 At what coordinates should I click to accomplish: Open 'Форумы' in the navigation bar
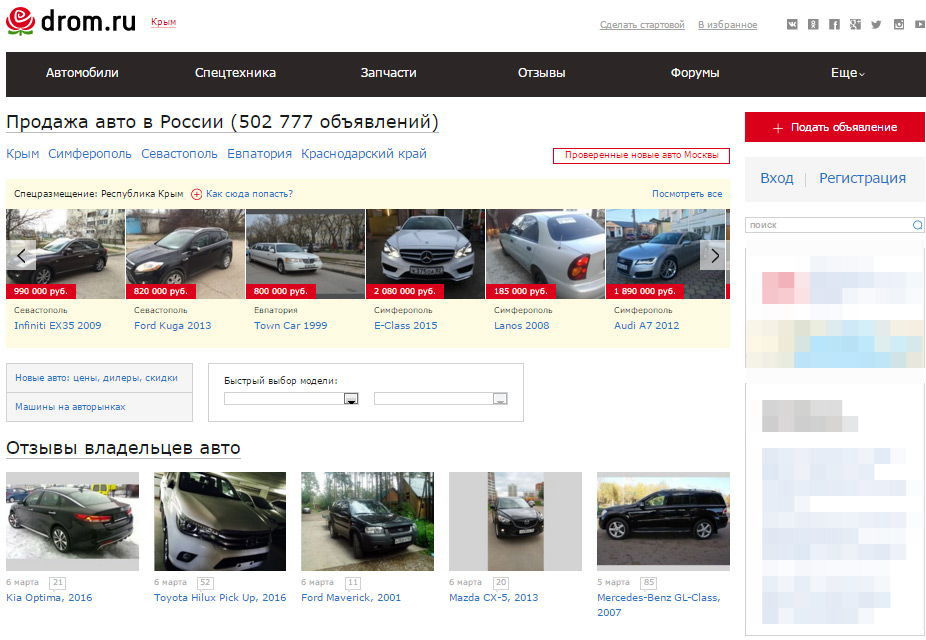click(694, 73)
